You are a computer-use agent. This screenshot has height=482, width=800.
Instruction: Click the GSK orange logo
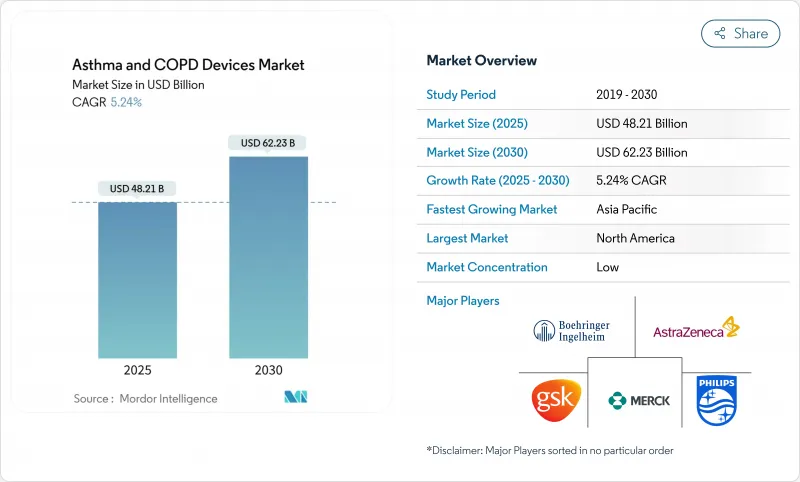click(553, 398)
